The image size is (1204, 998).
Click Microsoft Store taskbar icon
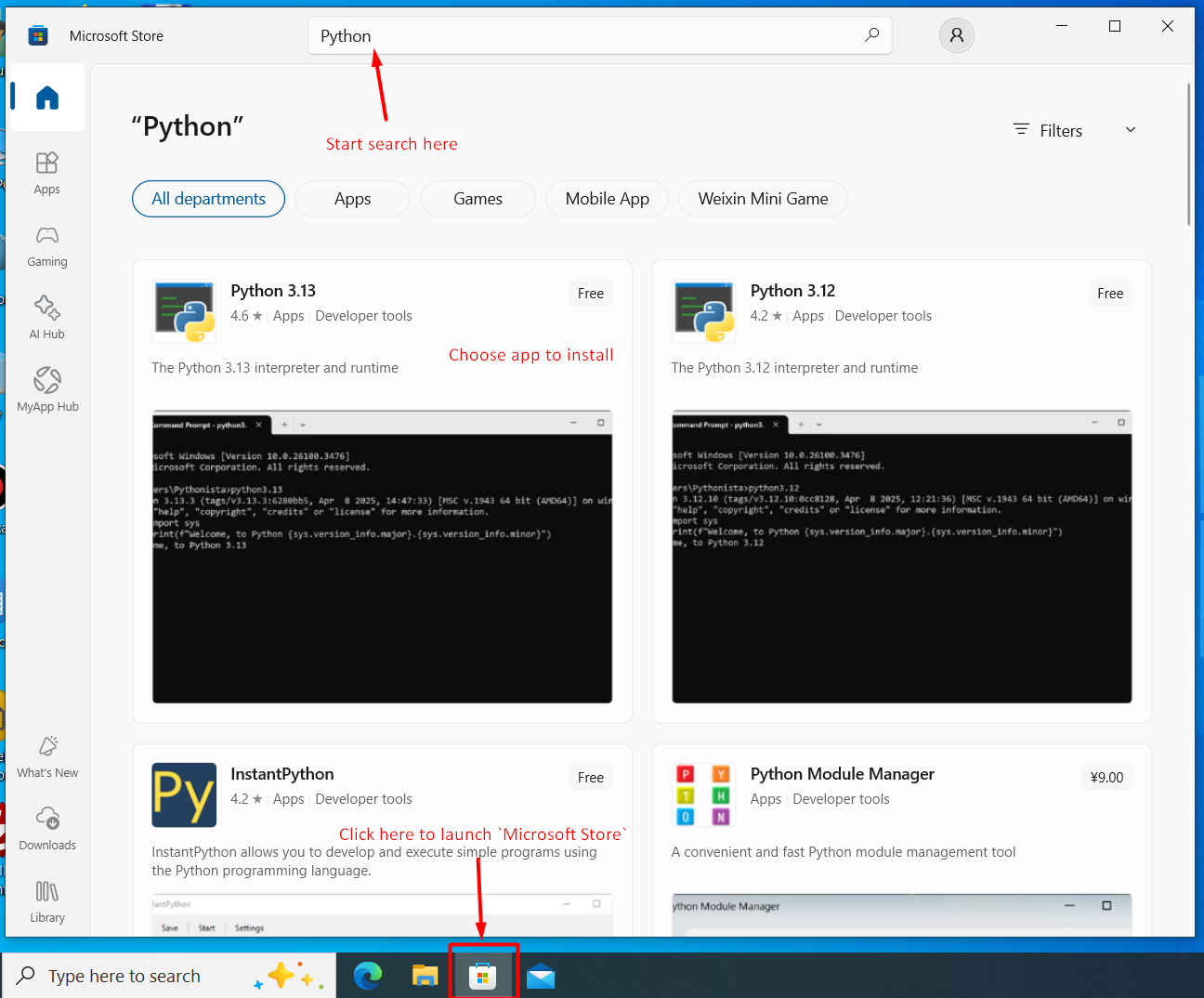click(482, 976)
